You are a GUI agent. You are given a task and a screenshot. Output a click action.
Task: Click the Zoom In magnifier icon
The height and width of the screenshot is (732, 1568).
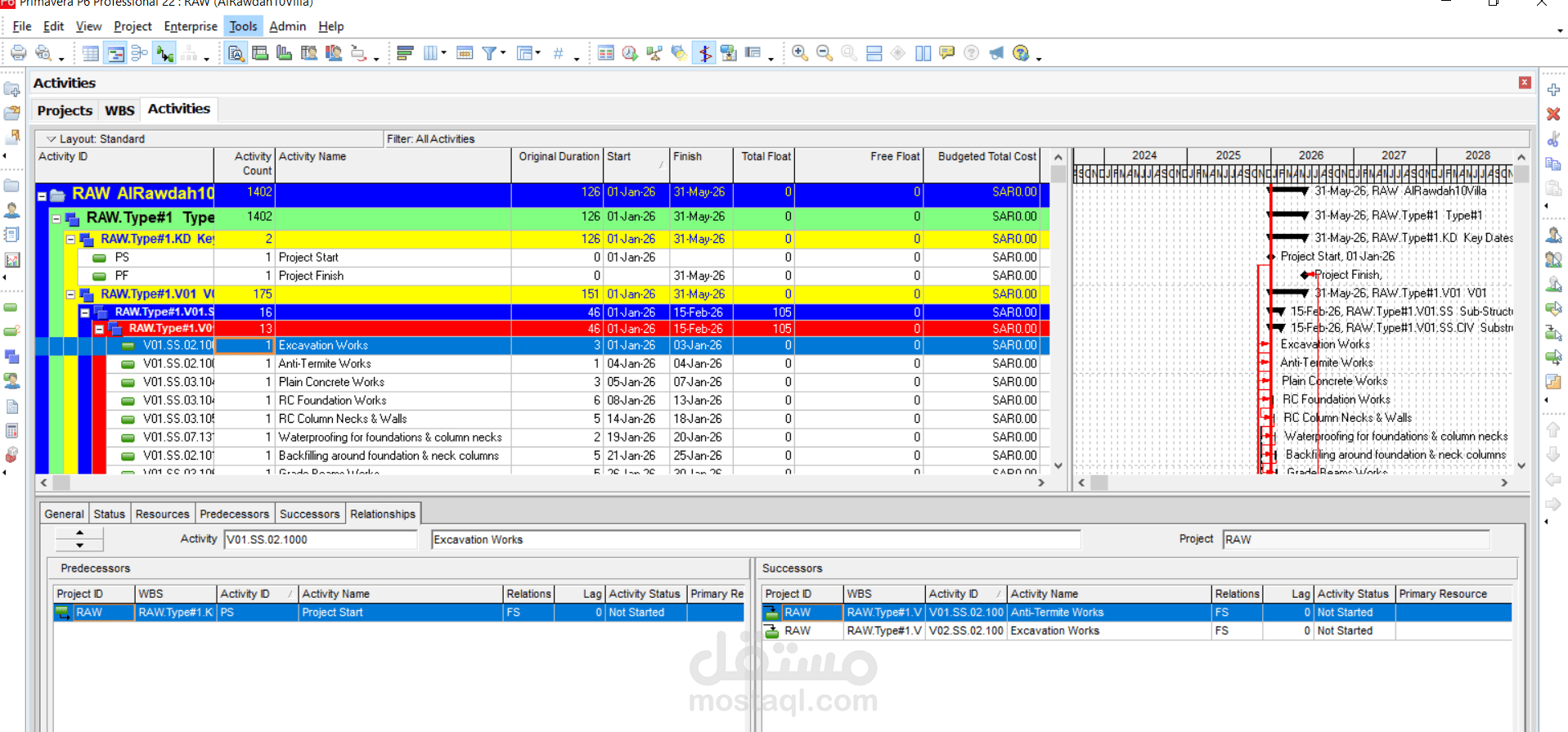coord(800,53)
